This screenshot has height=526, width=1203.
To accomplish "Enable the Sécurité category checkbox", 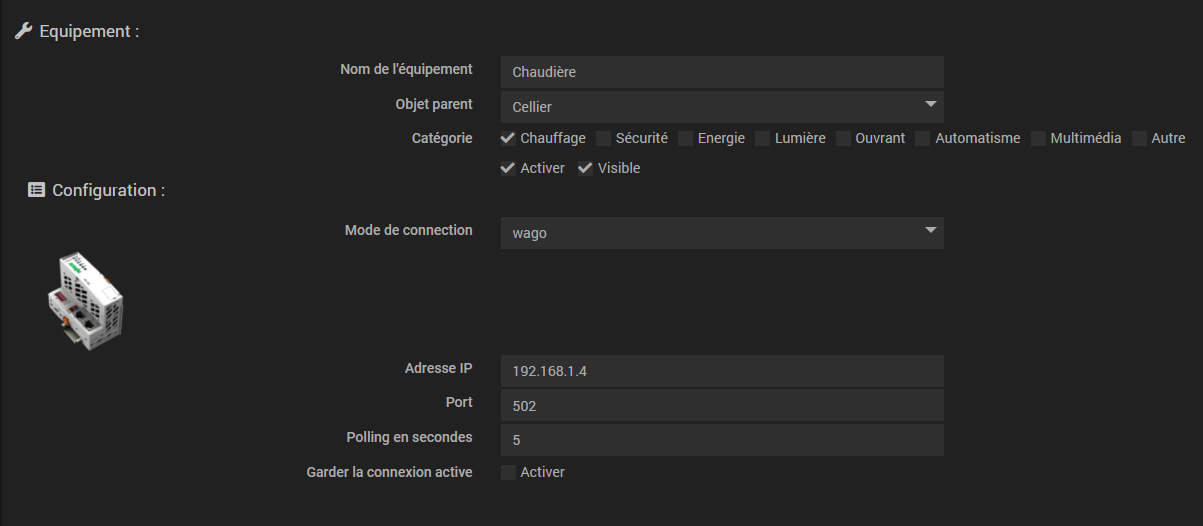I will [x=603, y=138].
